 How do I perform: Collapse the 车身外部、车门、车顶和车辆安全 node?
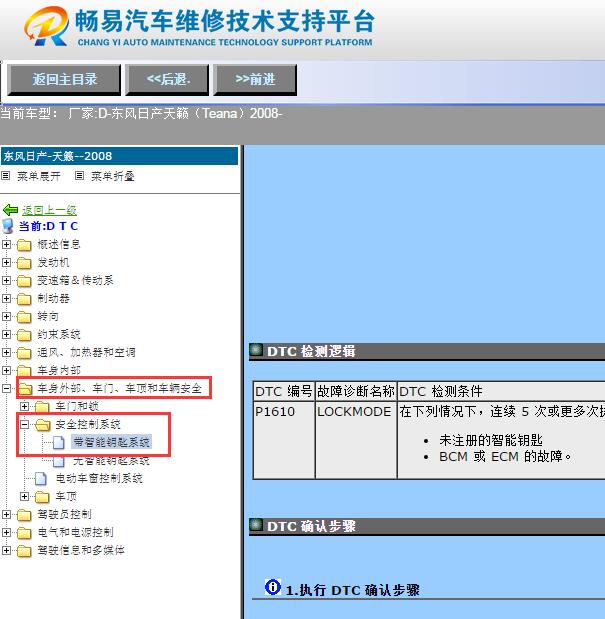pyautogui.click(x=6, y=388)
